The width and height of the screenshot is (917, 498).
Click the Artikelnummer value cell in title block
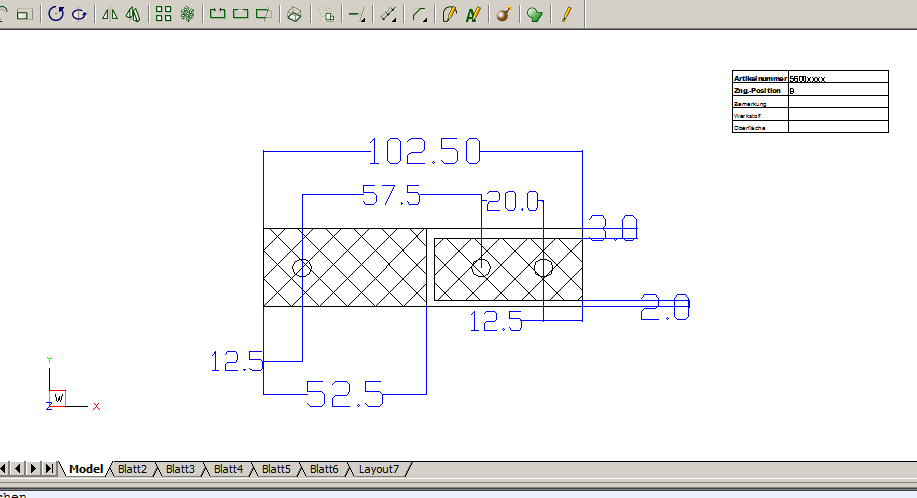click(837, 77)
